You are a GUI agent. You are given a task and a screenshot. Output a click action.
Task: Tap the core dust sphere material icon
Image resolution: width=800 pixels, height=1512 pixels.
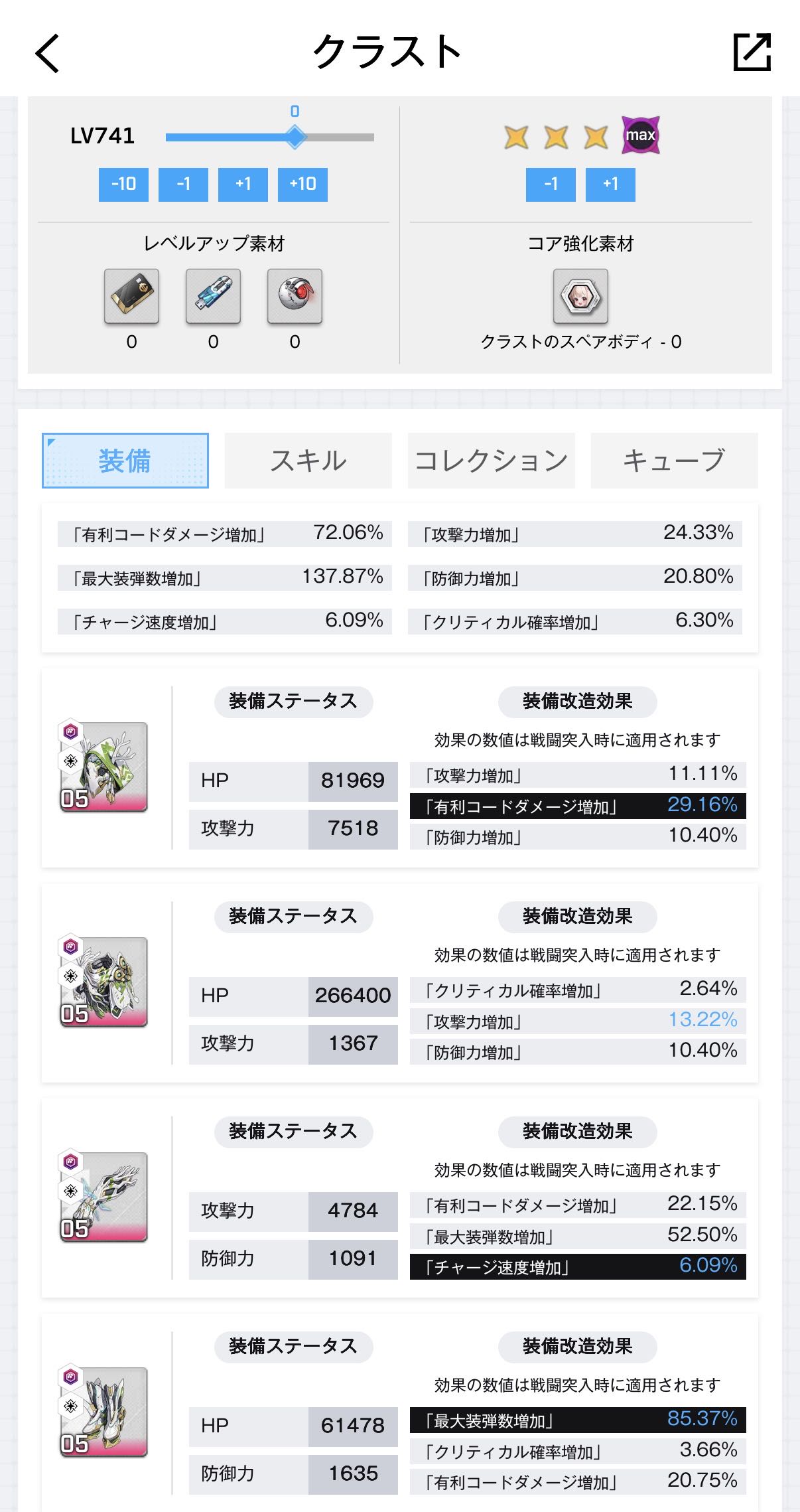[x=295, y=296]
